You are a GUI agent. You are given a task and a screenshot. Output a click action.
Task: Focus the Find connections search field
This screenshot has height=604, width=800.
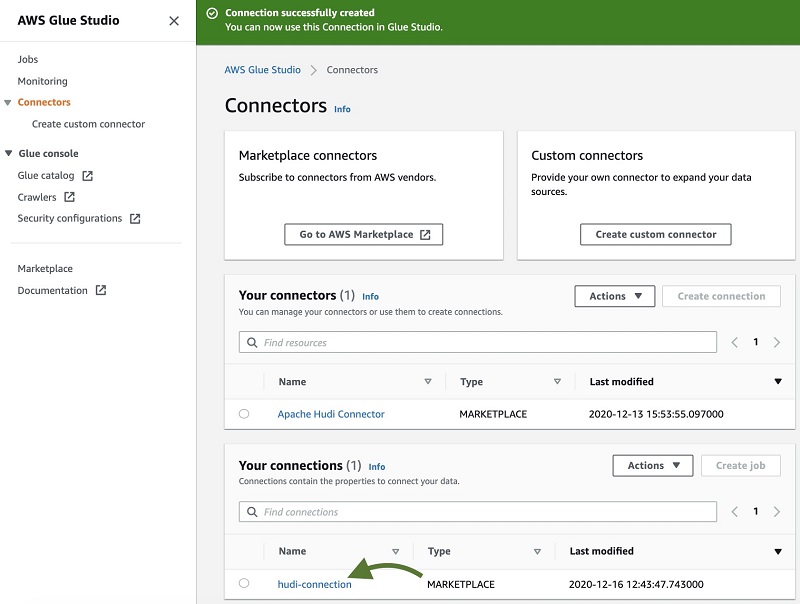[478, 512]
